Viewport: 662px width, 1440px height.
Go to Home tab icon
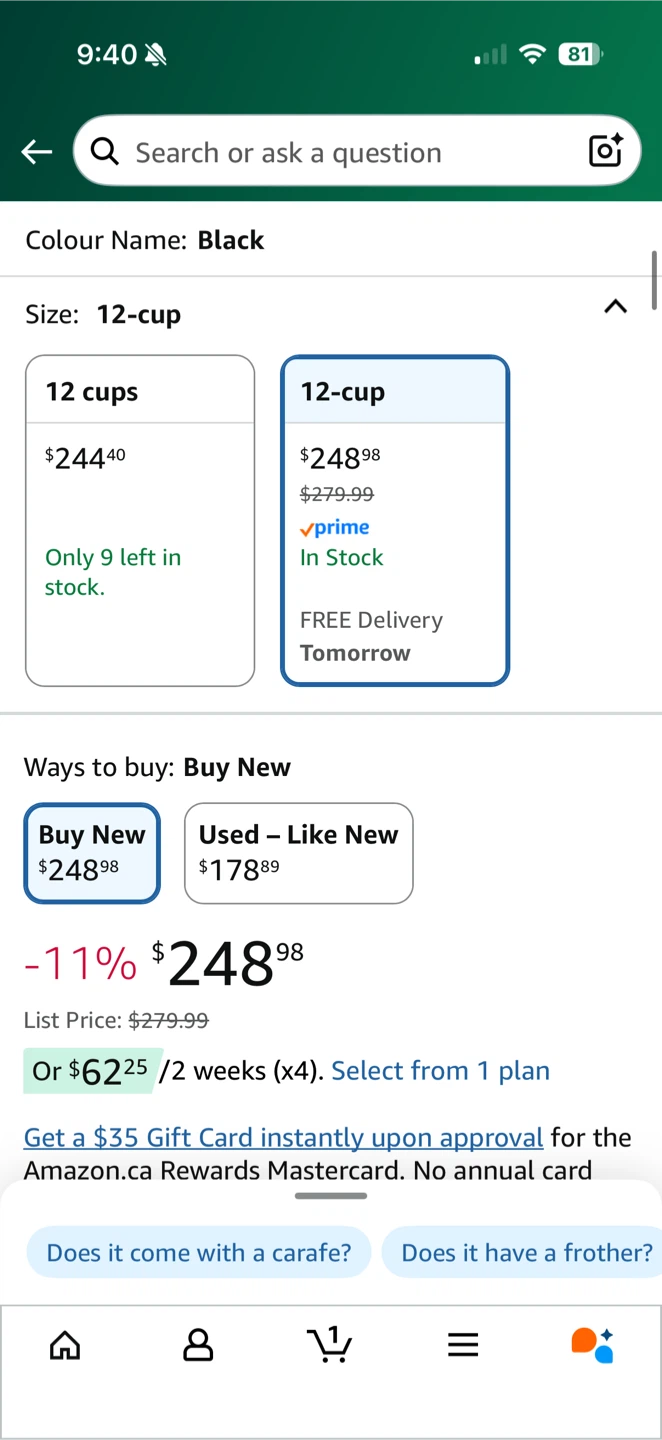[x=65, y=1345]
